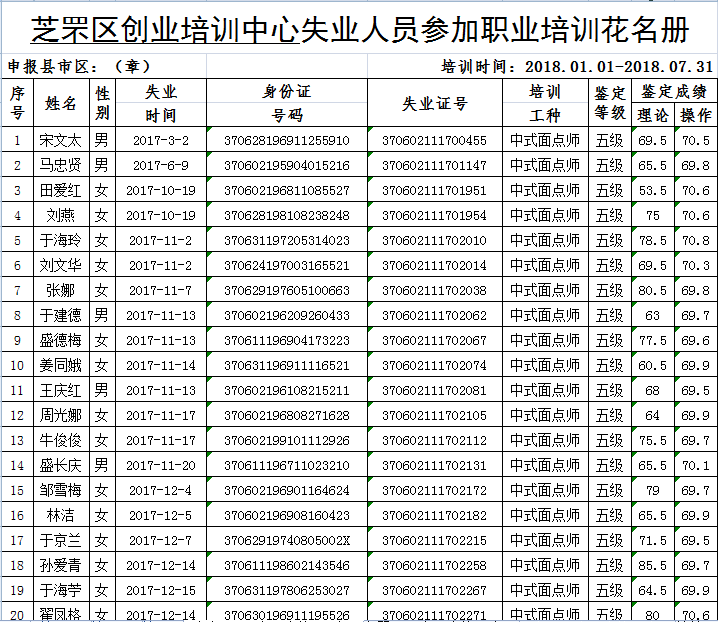Click unemployment date cell 2017-6-9
718x622 pixels.
tap(161, 165)
